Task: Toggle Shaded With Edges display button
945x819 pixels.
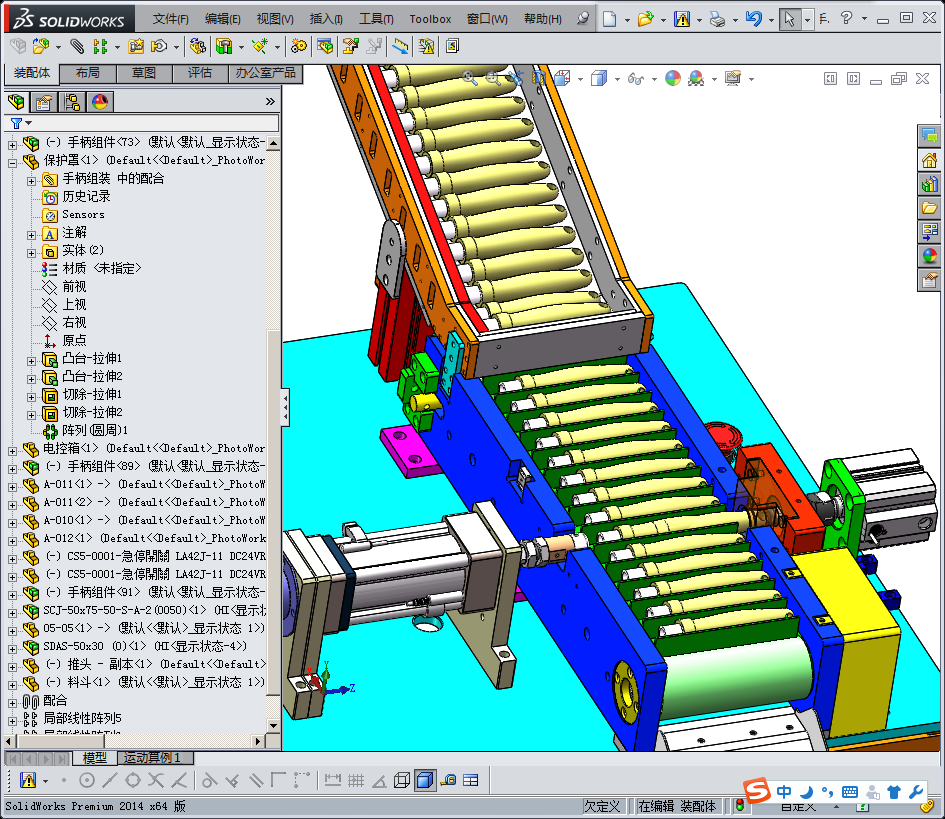Action: point(425,780)
